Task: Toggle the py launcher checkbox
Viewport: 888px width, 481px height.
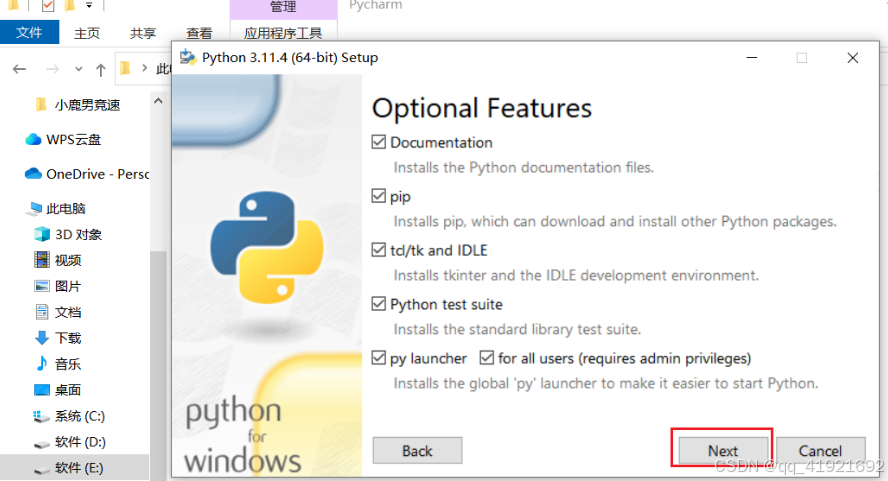Action: pos(379,357)
